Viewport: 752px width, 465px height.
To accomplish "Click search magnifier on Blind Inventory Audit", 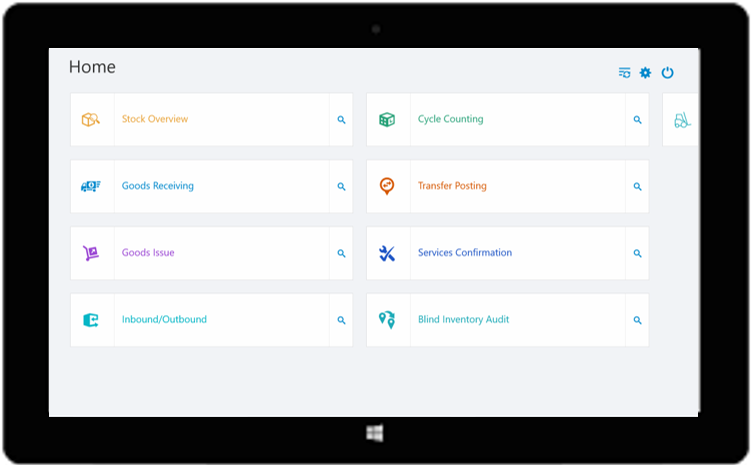I will click(x=637, y=321).
